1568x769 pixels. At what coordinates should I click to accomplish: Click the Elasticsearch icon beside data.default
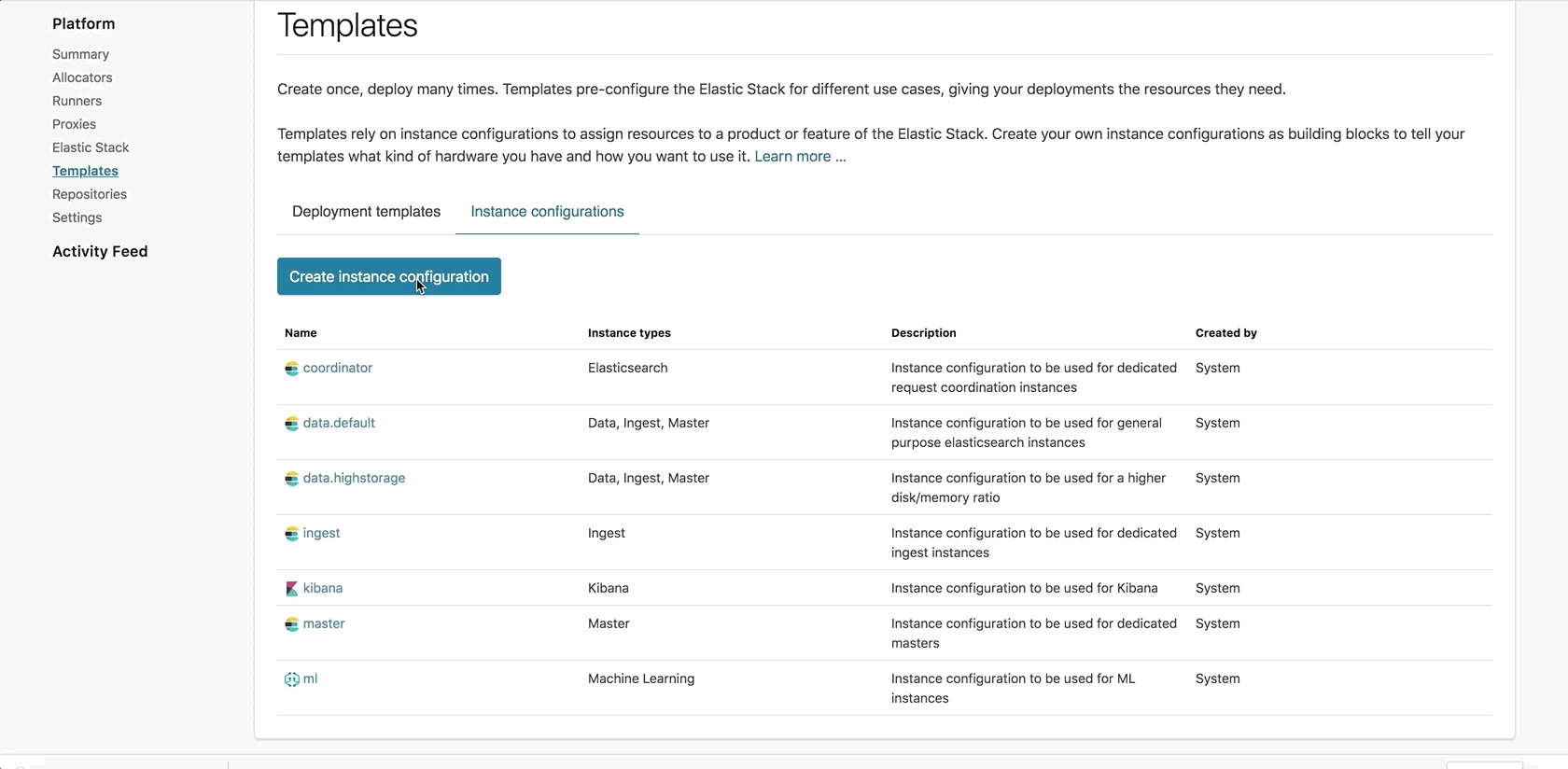click(x=291, y=424)
